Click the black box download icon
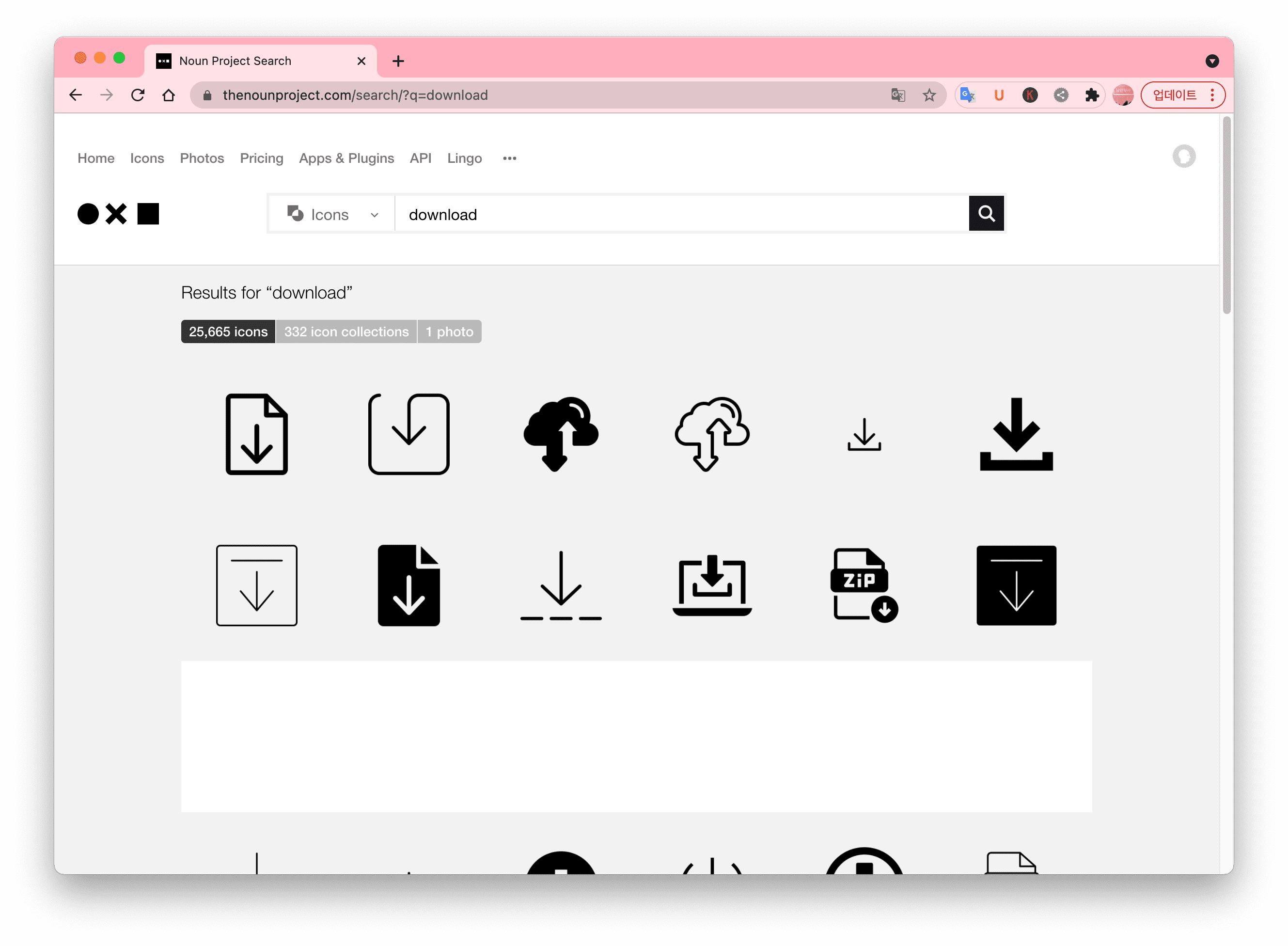This screenshot has height=946, width=1288. pyautogui.click(x=1016, y=585)
